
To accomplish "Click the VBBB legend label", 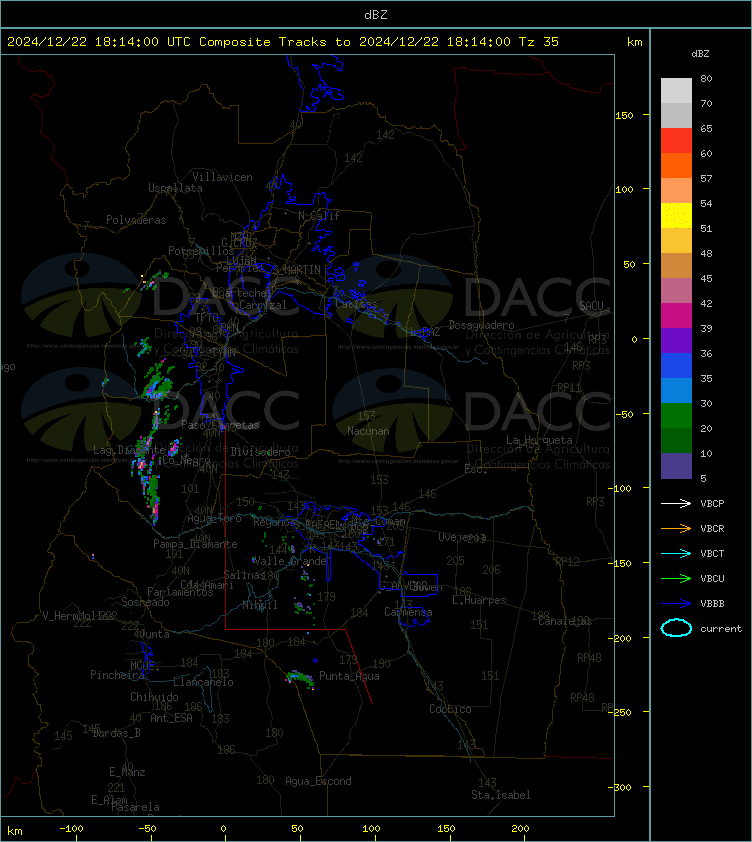I will 712,604.
